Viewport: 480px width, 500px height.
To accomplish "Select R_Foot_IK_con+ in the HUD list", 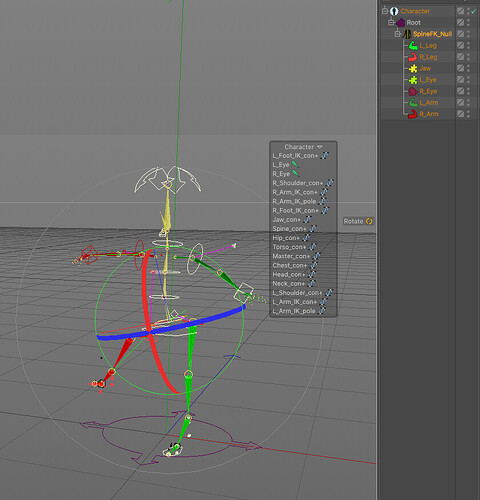I will coord(295,211).
